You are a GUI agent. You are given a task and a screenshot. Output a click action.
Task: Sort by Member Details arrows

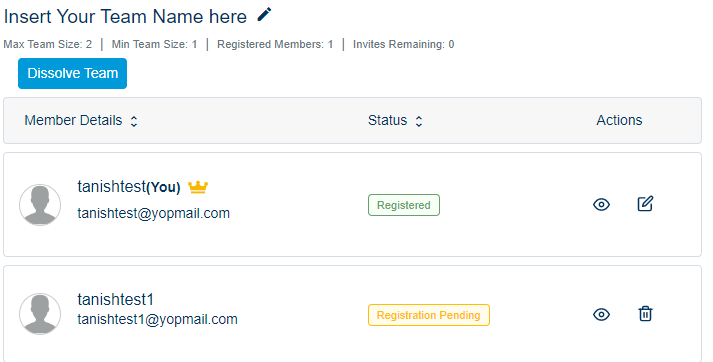click(x=134, y=121)
